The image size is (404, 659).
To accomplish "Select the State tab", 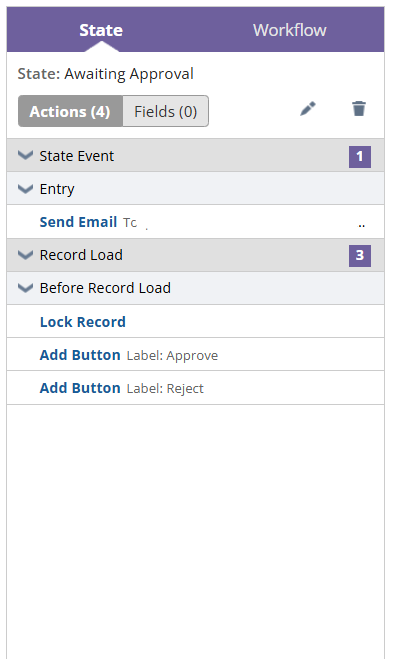I will (101, 30).
